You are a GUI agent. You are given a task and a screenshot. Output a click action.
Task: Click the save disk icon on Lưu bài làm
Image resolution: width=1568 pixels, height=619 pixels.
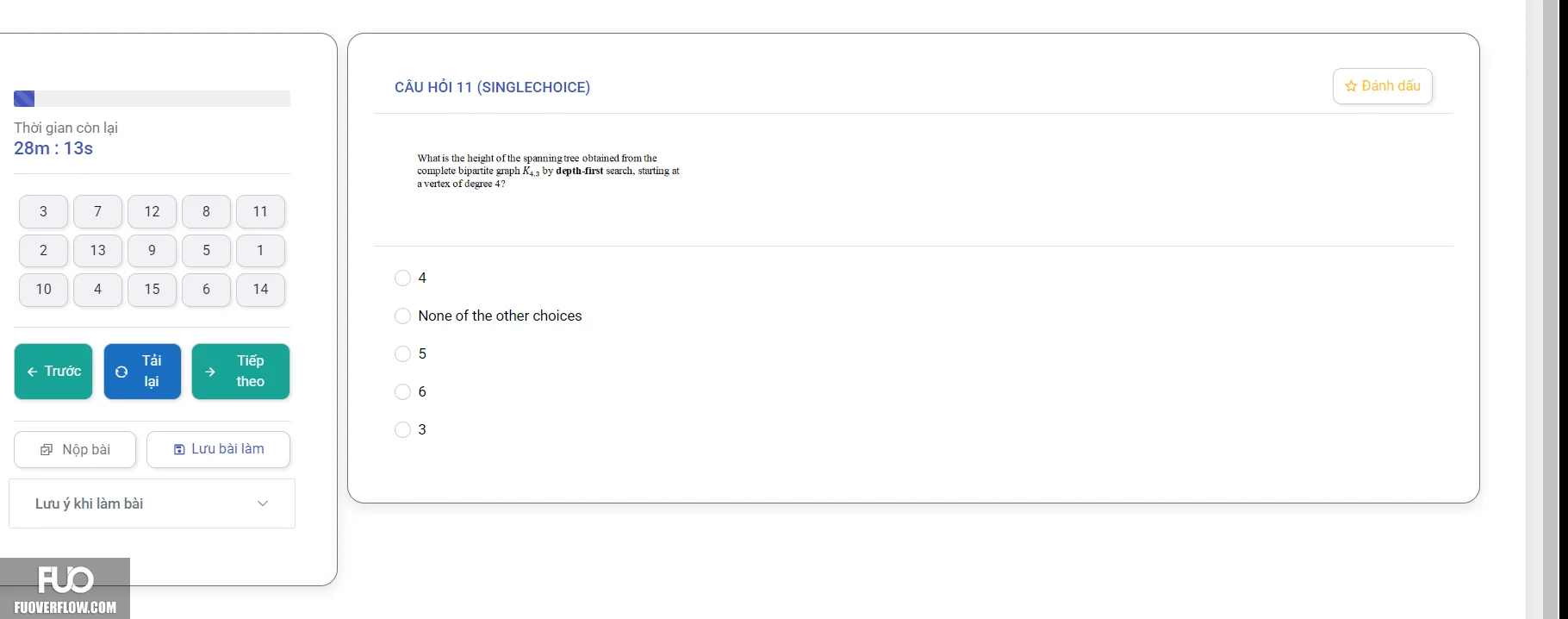179,449
